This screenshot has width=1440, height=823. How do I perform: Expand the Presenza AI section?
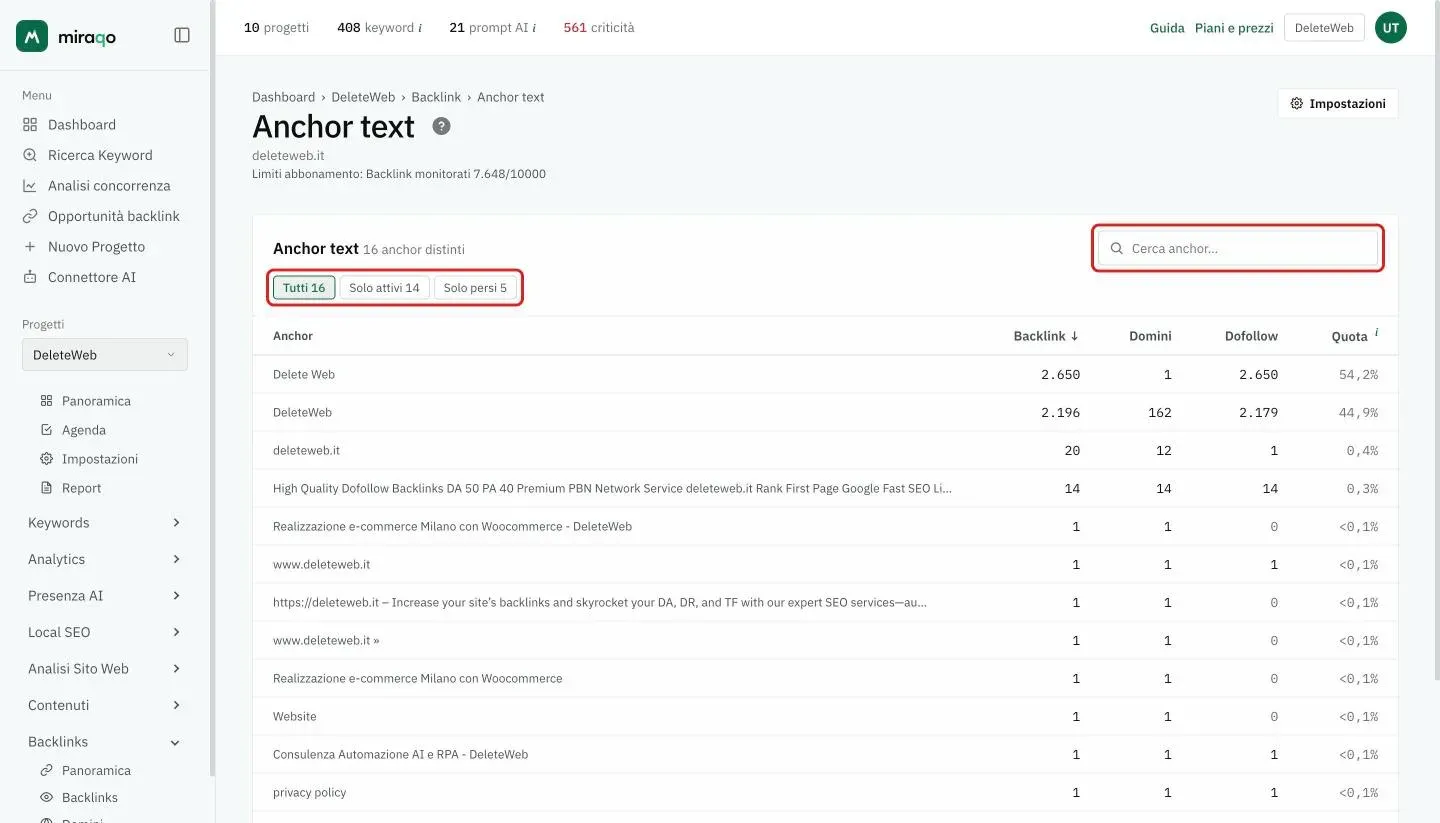click(x=105, y=596)
